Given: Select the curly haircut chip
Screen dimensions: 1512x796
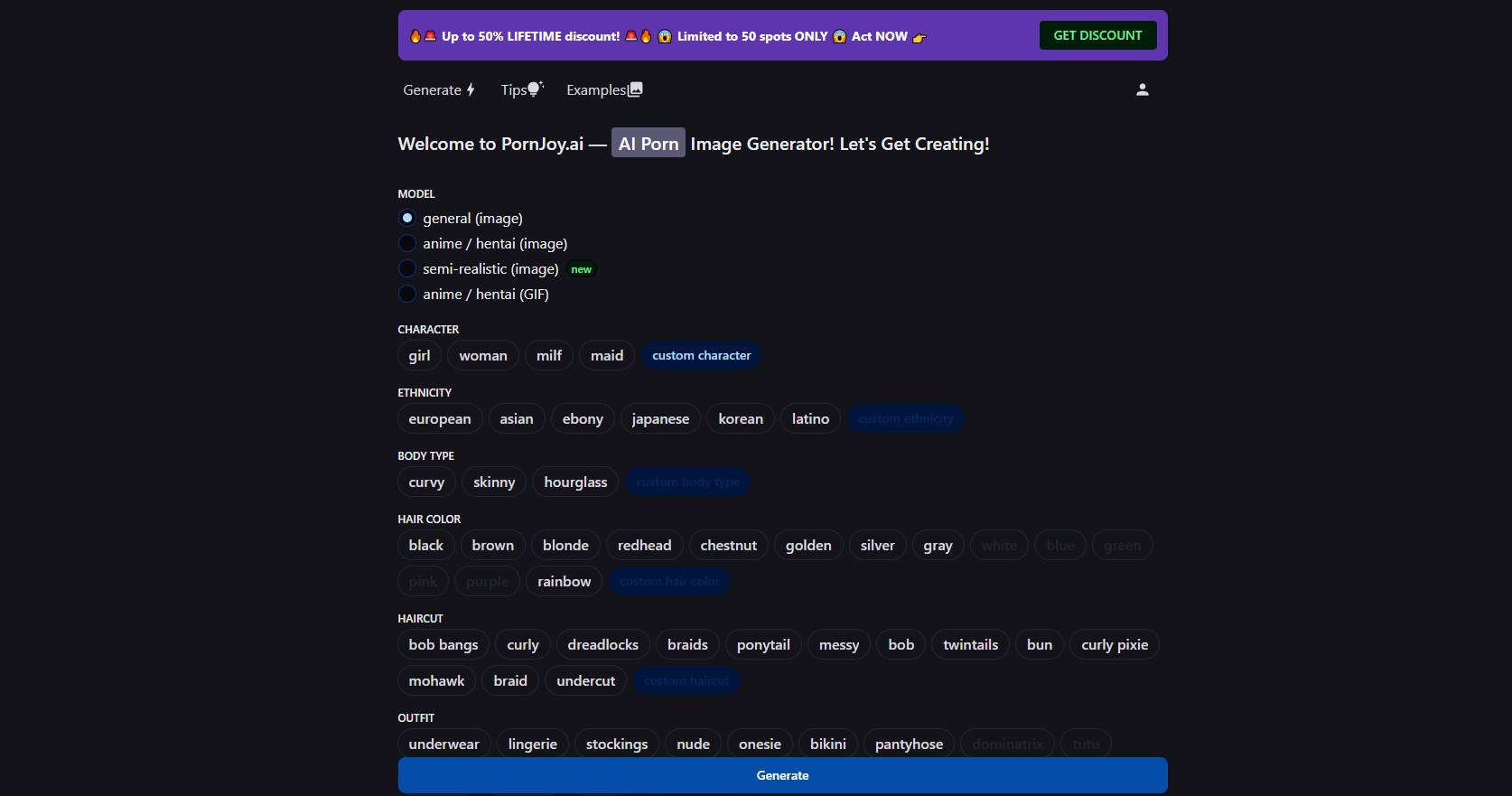Looking at the screenshot, I should pos(523,644).
